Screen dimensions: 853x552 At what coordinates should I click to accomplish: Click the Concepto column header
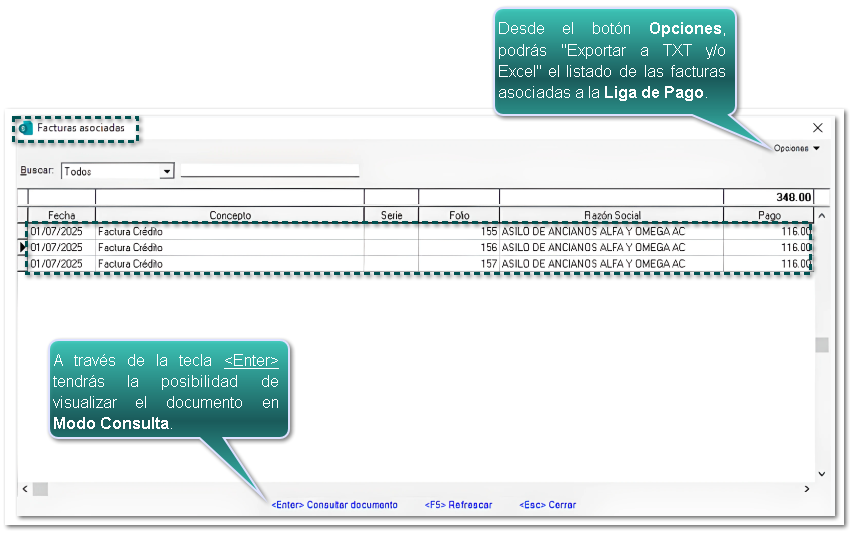tap(230, 215)
